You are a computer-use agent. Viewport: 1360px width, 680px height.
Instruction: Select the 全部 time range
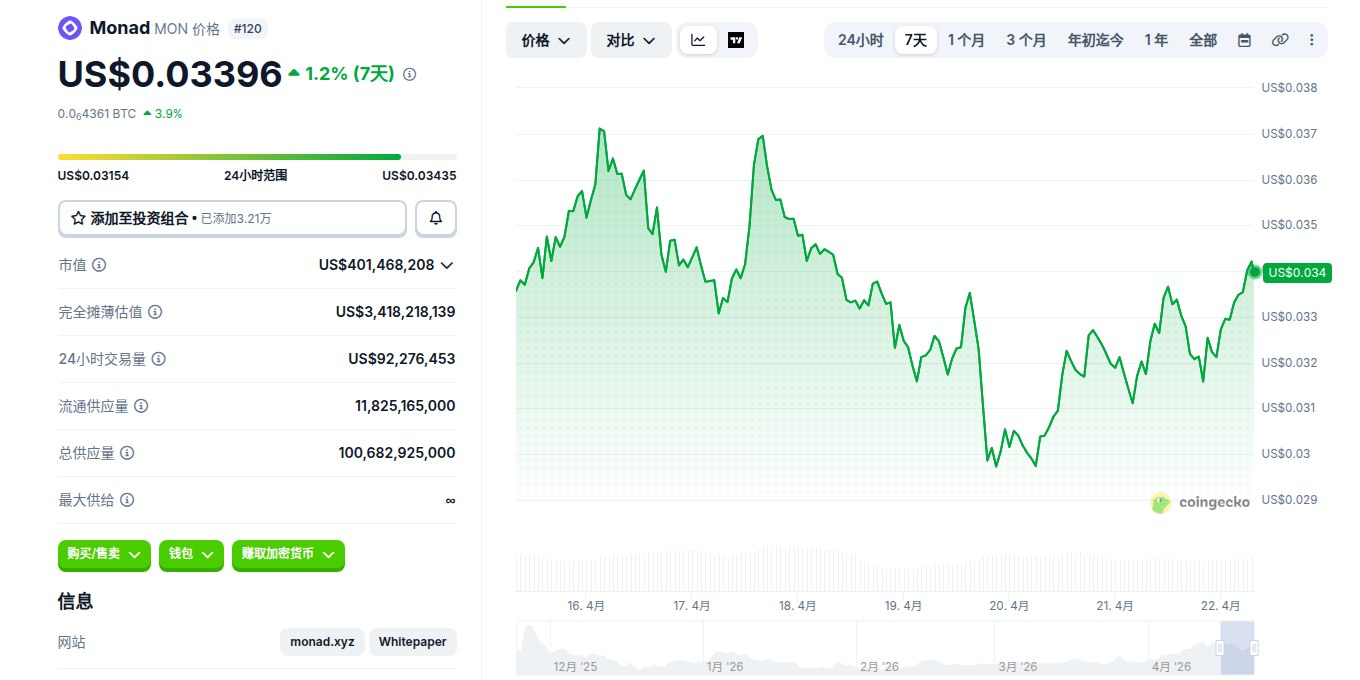coord(1203,40)
